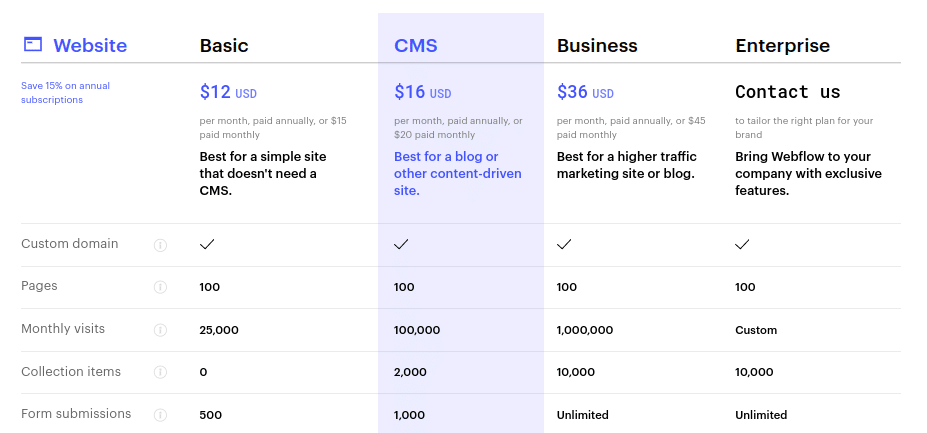
Task: Click Basic plan custom domain checkmark
Action: pos(207,244)
